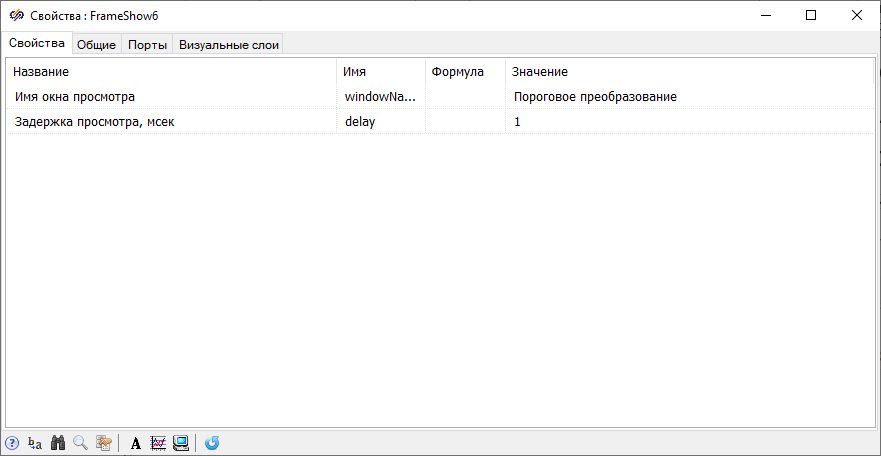Viewport: 881px width, 456px height.
Task: Click the binoculars find icon
Action: pos(58,443)
